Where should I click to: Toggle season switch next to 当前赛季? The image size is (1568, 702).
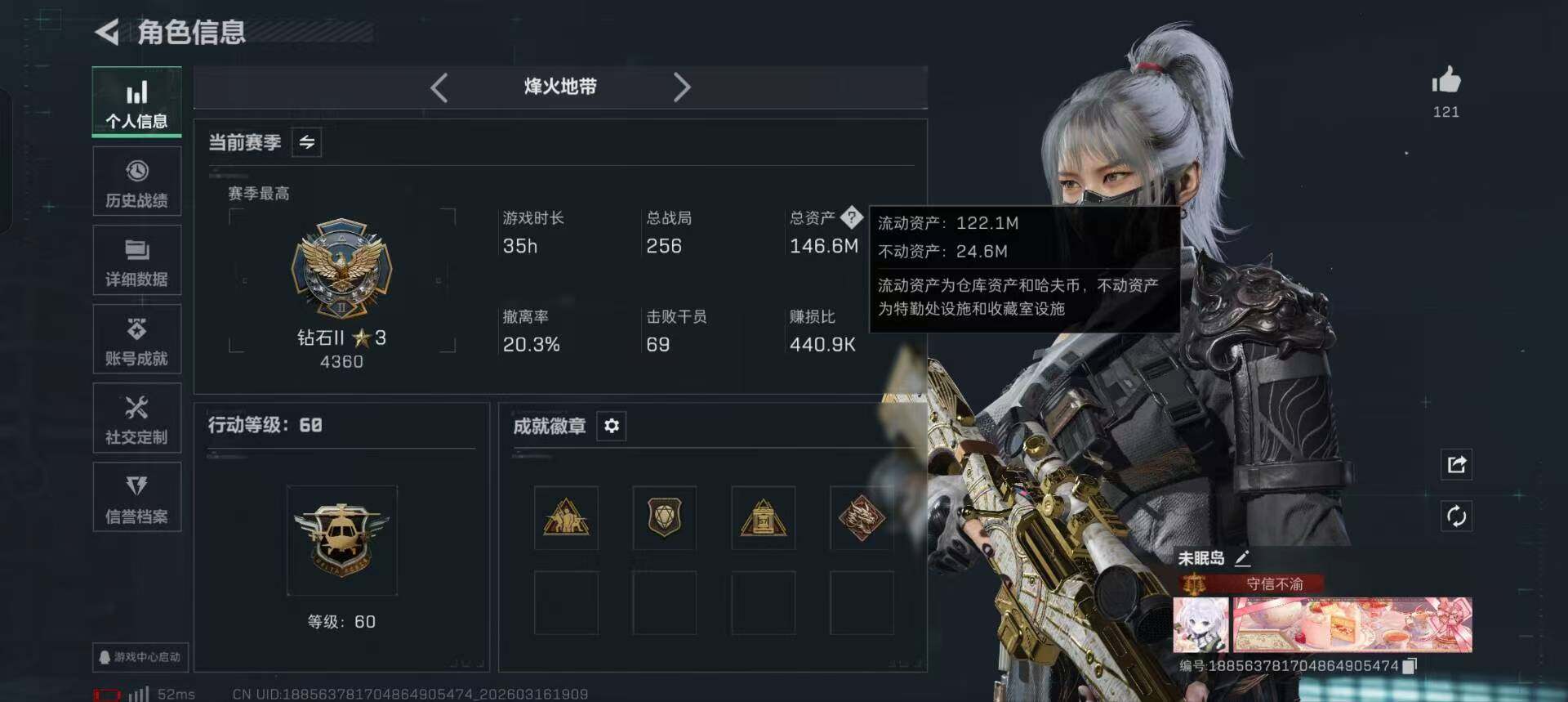point(307,142)
